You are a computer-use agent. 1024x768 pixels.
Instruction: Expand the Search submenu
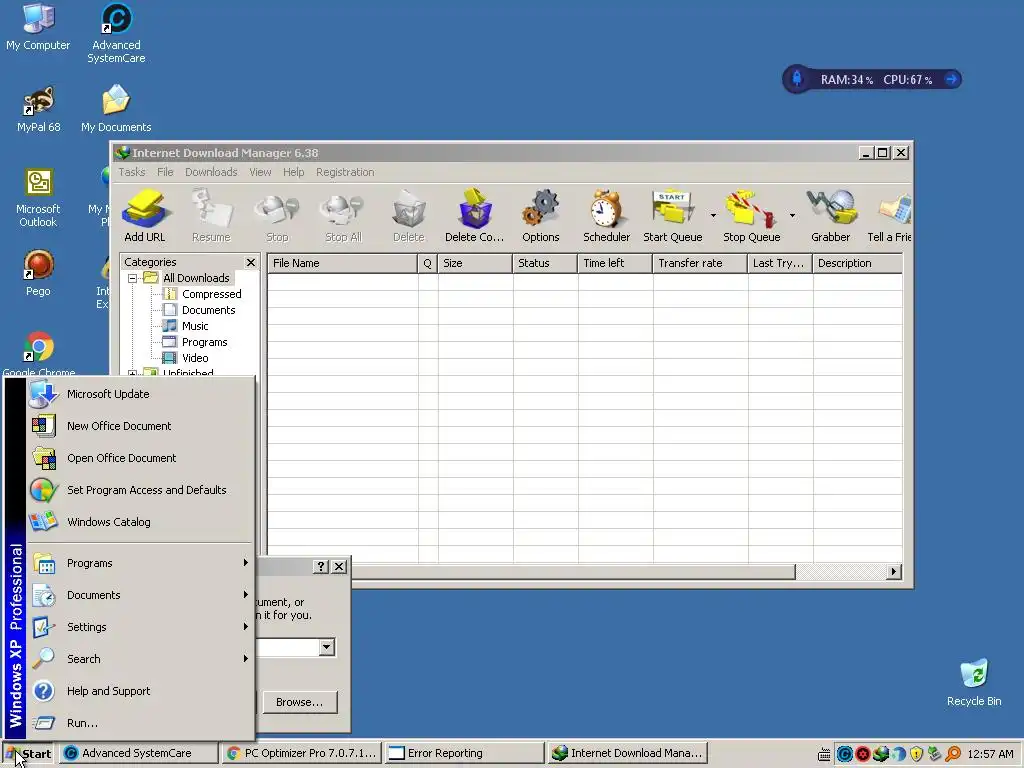pyautogui.click(x=140, y=659)
